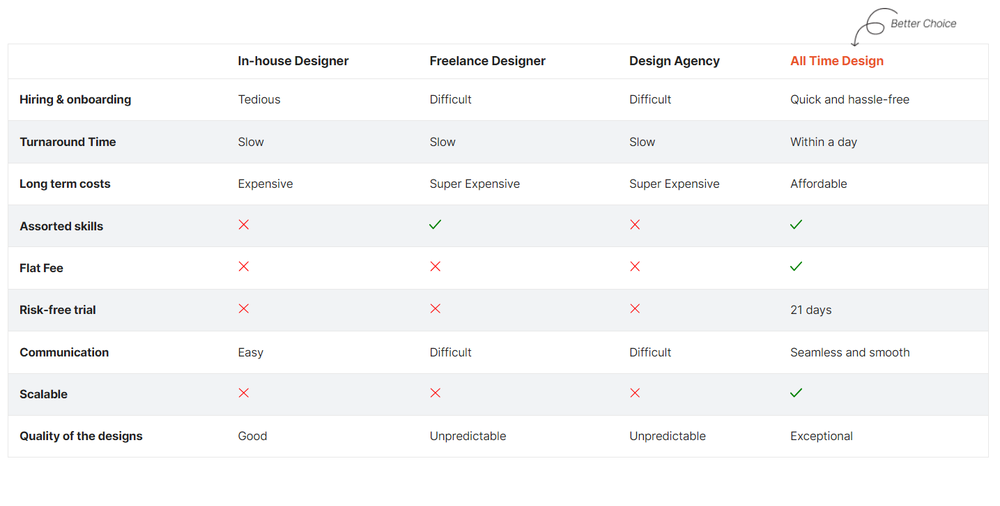
Task: Click the green checkmark for Freelance Designer Assorted skills
Action: click(x=435, y=225)
